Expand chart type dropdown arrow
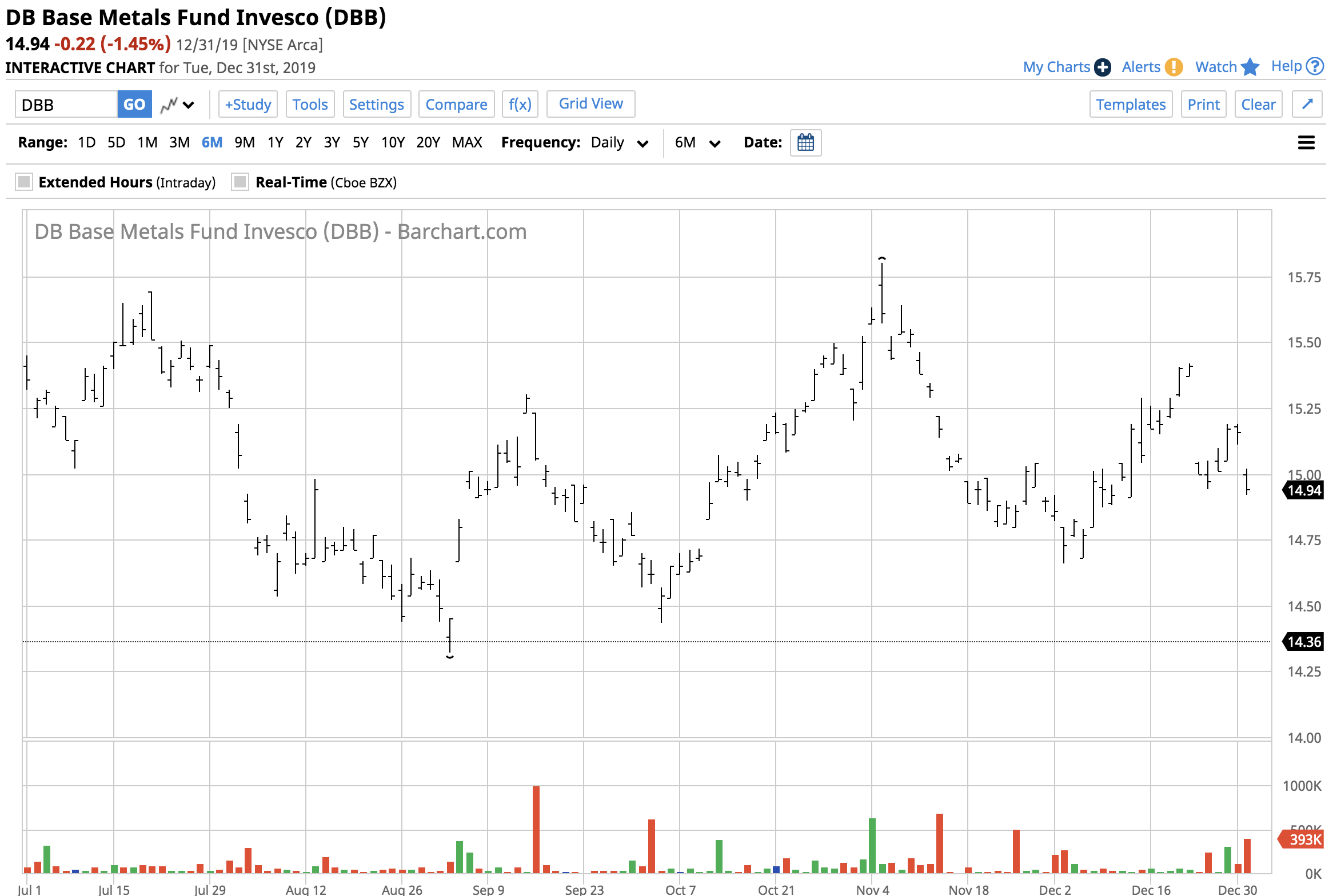Viewport: 1333px width, 896px height. (x=188, y=105)
